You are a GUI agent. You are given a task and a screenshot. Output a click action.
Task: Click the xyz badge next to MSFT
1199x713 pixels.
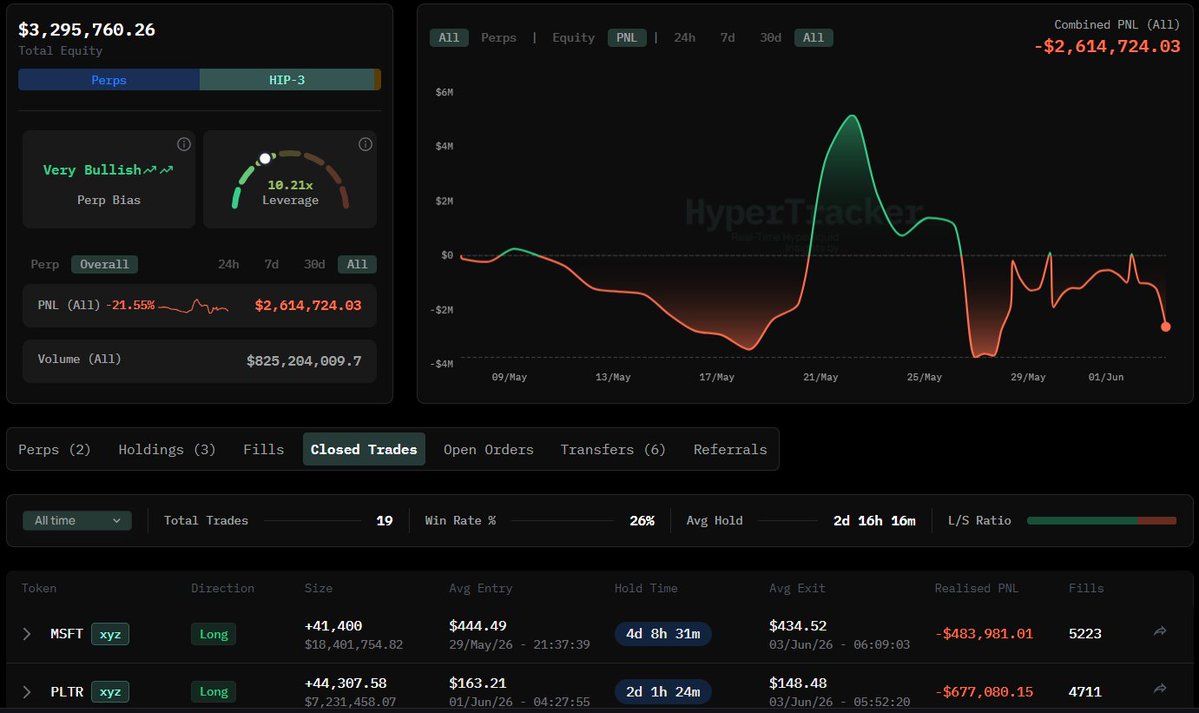pos(110,634)
